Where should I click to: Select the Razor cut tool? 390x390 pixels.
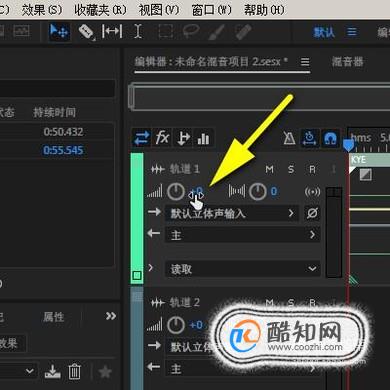[x=86, y=32]
